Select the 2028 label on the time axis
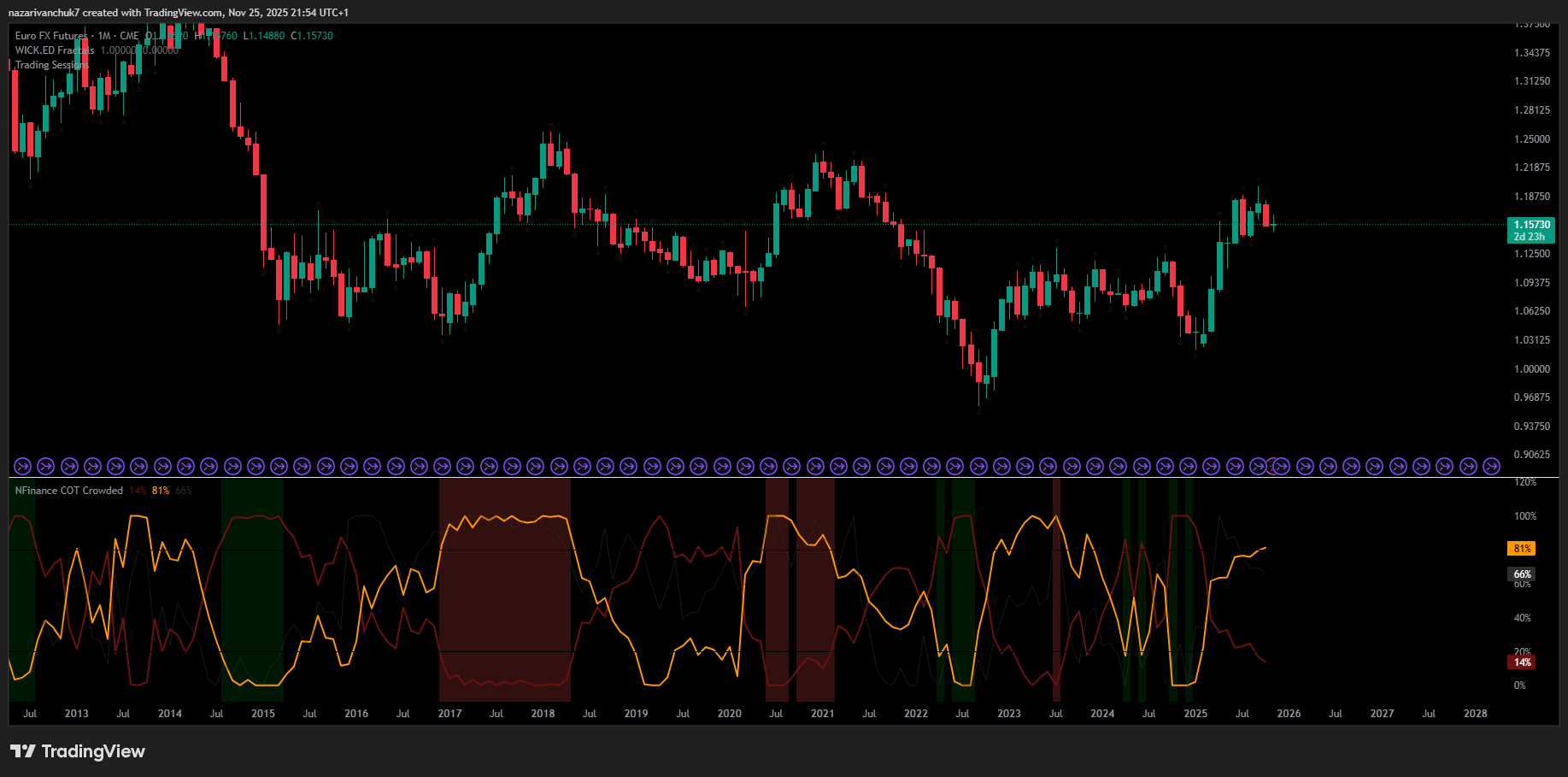 pyautogui.click(x=1476, y=713)
